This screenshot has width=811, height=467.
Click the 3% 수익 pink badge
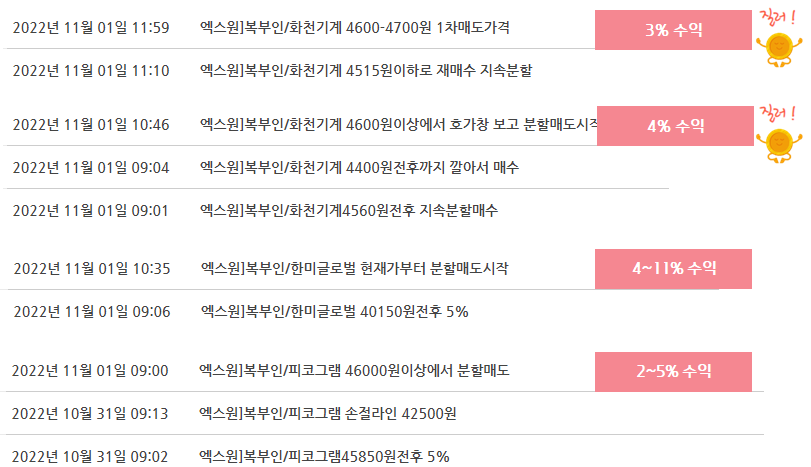(673, 30)
